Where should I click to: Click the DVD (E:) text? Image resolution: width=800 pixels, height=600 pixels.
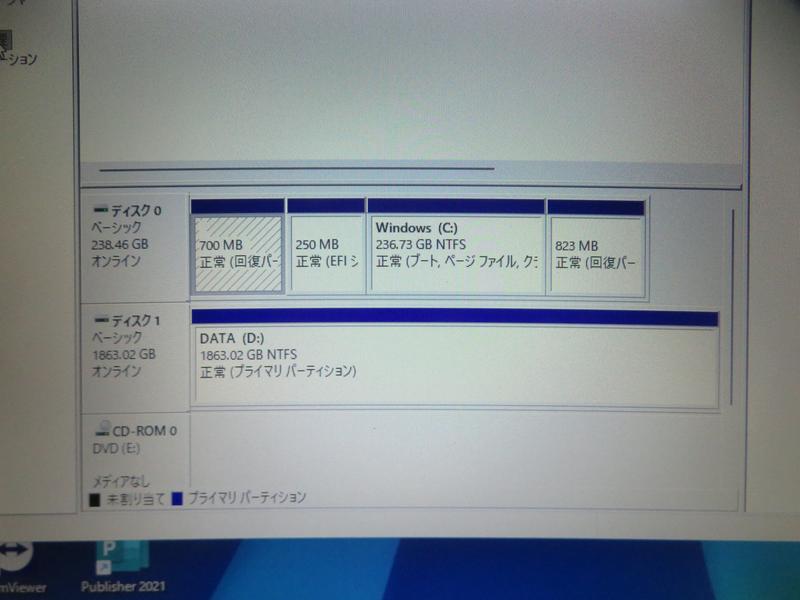[x=116, y=448]
